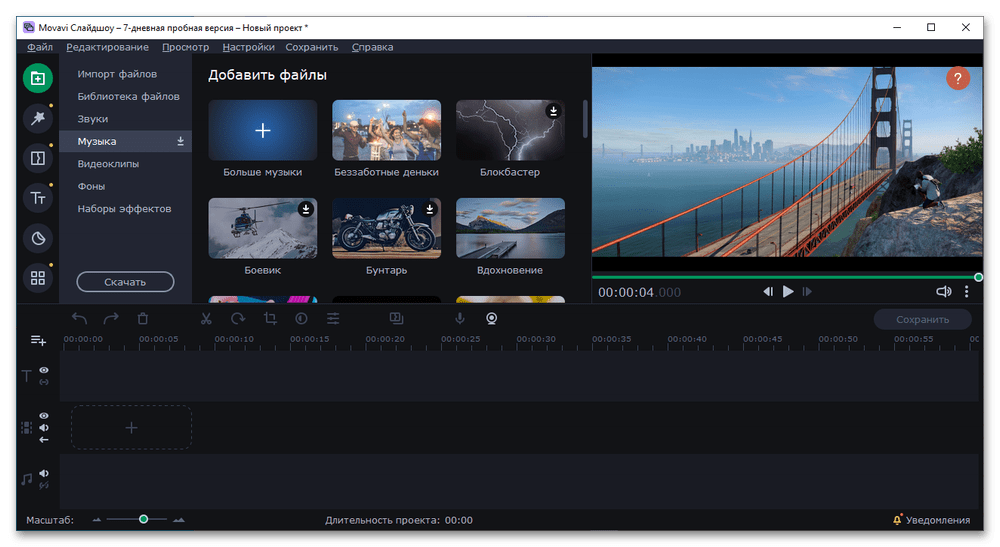Viewport: 1000px width, 547px height.
Task: Click the microphone record audio icon
Action: [460, 319]
